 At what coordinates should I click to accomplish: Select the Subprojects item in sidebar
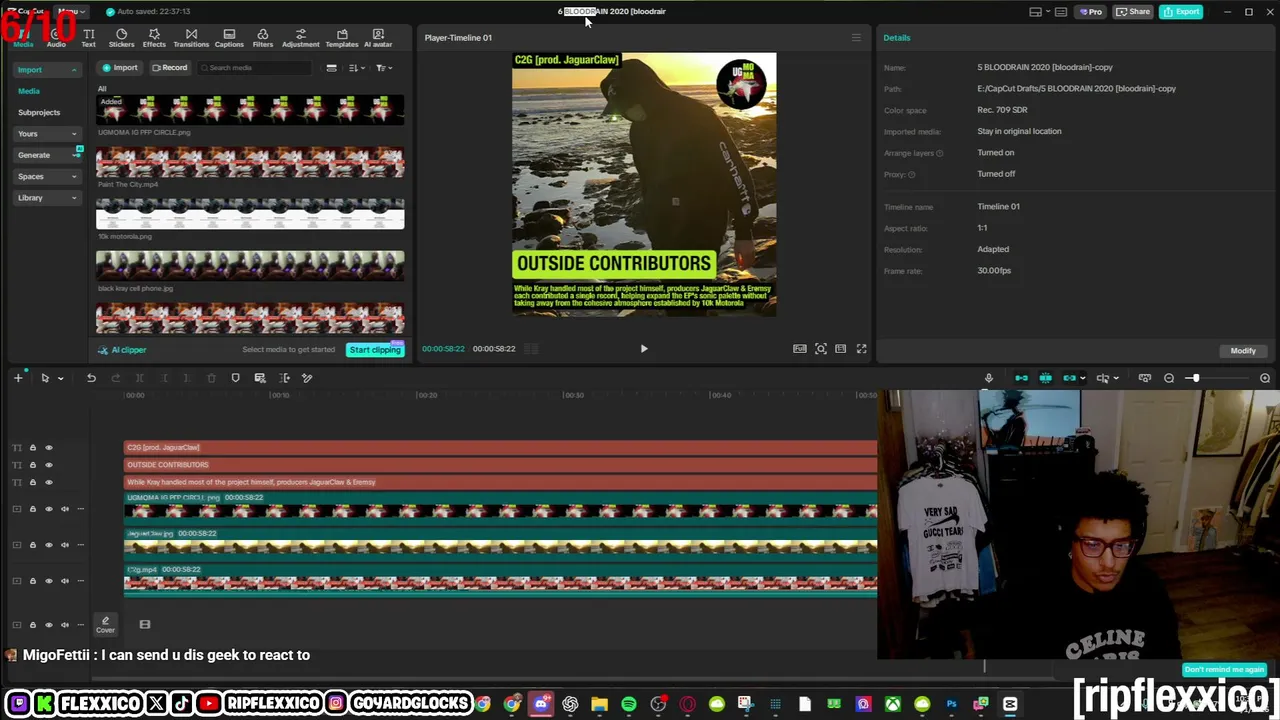39,113
